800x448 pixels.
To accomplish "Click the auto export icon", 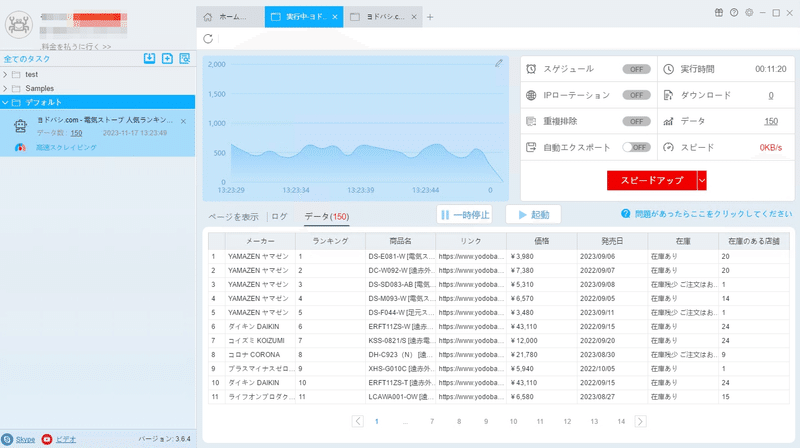I will [531, 147].
